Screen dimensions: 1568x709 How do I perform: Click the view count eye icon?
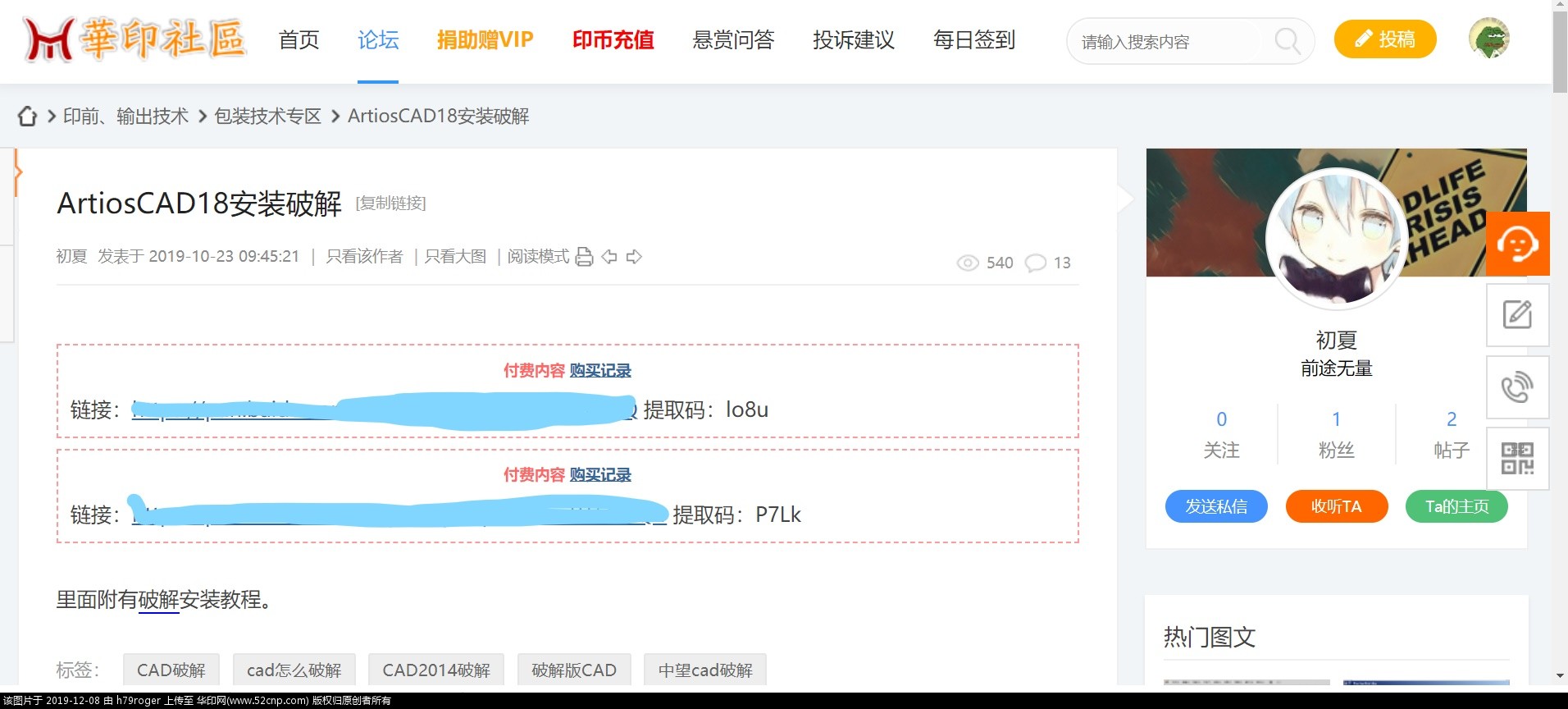tap(968, 263)
